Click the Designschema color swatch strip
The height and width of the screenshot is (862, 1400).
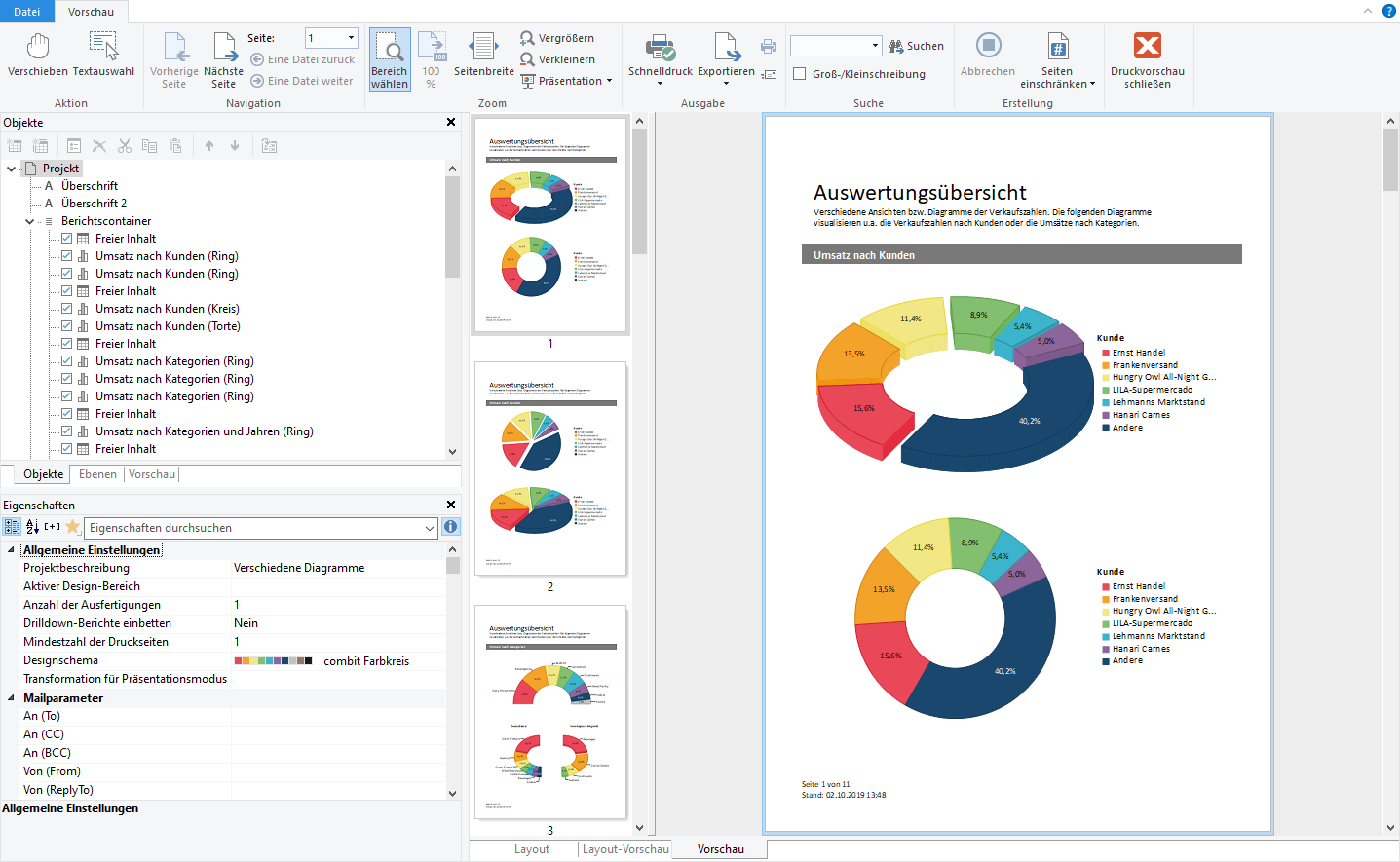click(273, 661)
